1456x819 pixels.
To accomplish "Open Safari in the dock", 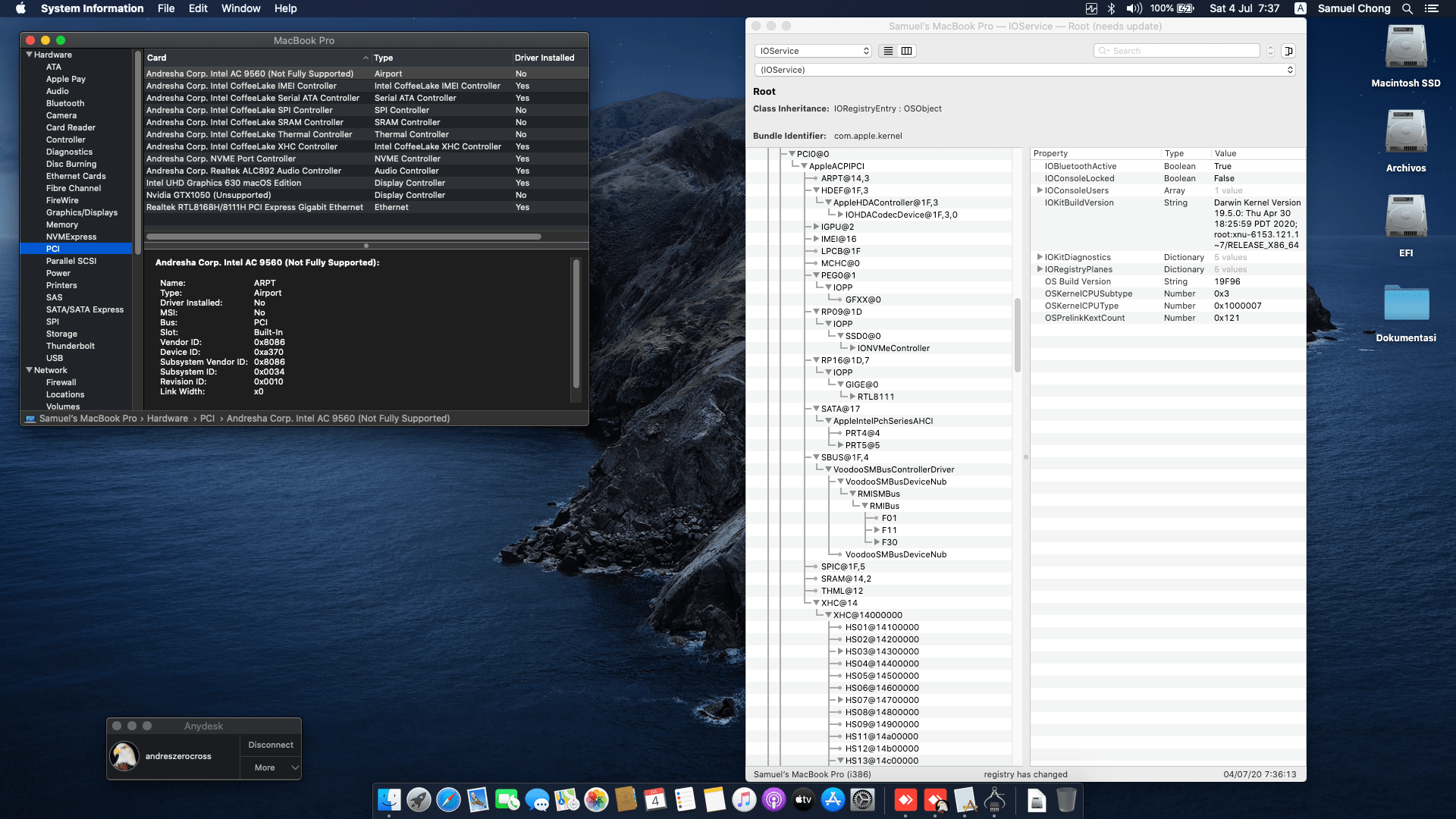I will [448, 799].
